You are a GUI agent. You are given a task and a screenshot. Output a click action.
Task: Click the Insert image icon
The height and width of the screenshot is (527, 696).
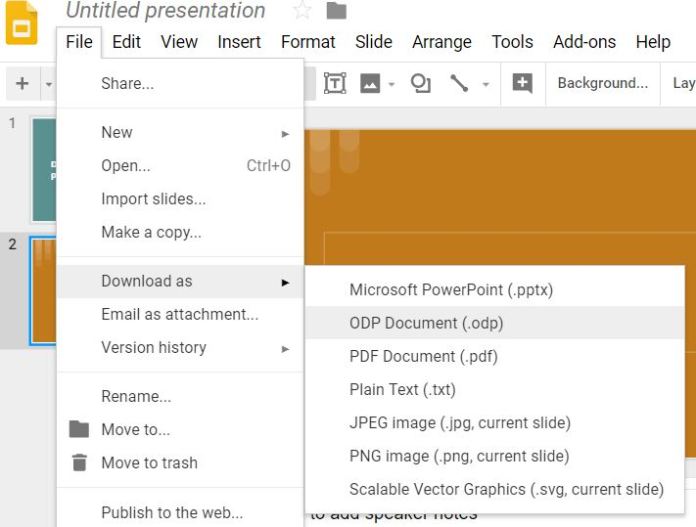(x=370, y=83)
